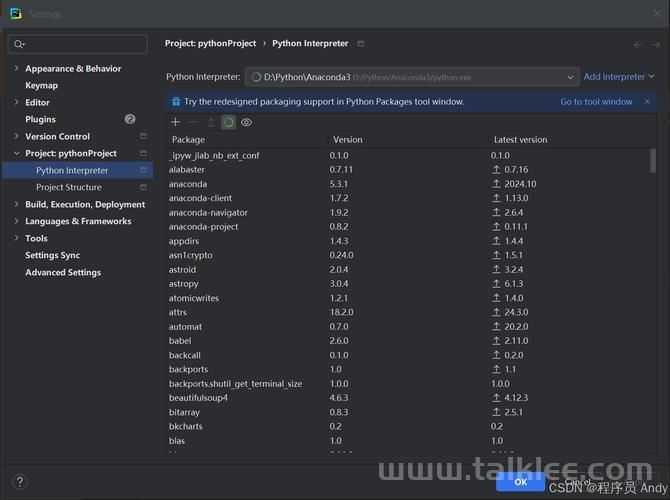This screenshot has height=500, width=670.
Task: Sort by Version column header
Action: coord(408,140)
